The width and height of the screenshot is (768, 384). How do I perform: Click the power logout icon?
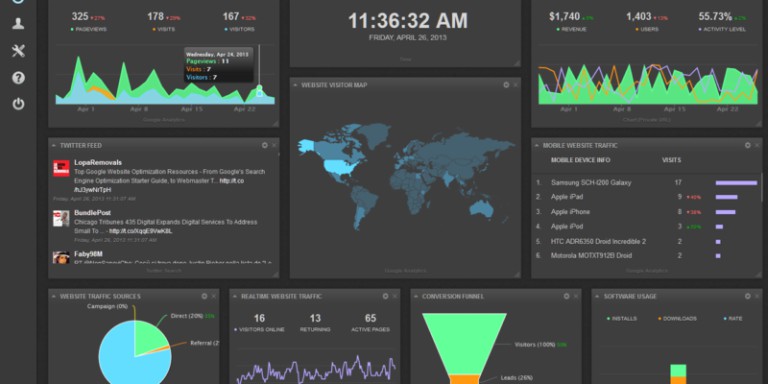click(x=18, y=104)
